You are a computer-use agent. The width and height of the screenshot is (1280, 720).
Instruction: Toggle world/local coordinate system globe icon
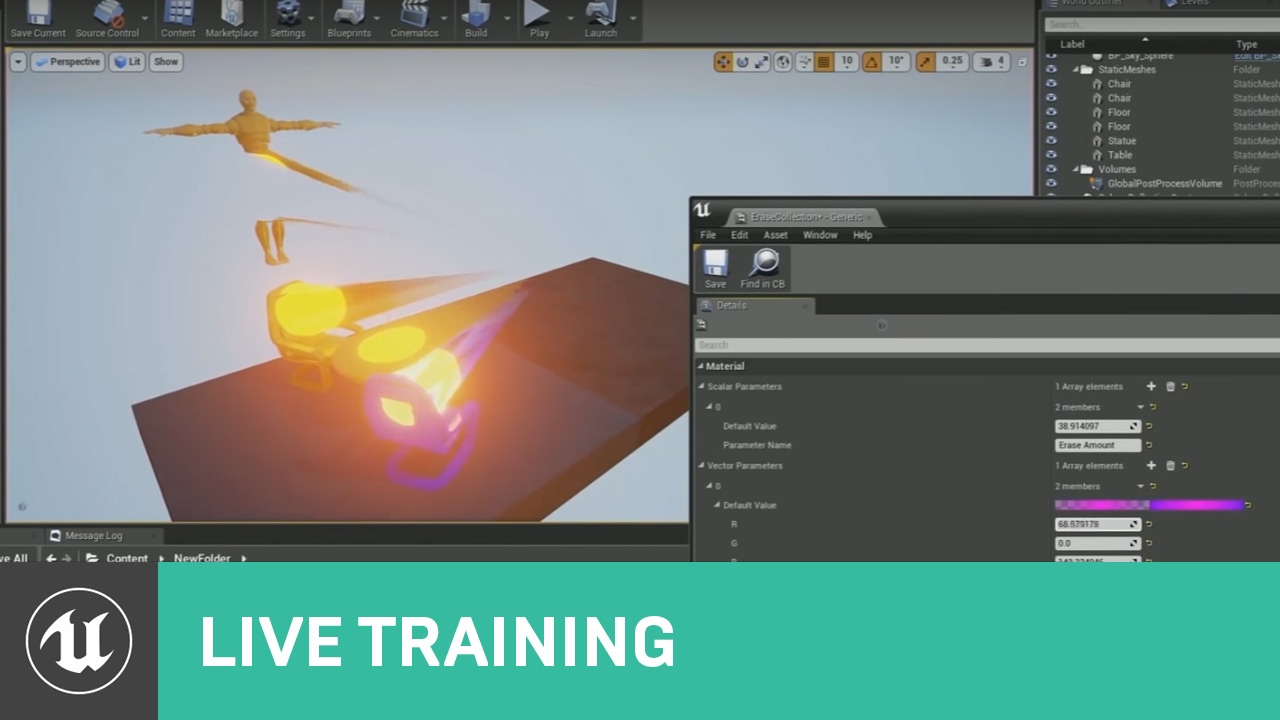tap(783, 62)
